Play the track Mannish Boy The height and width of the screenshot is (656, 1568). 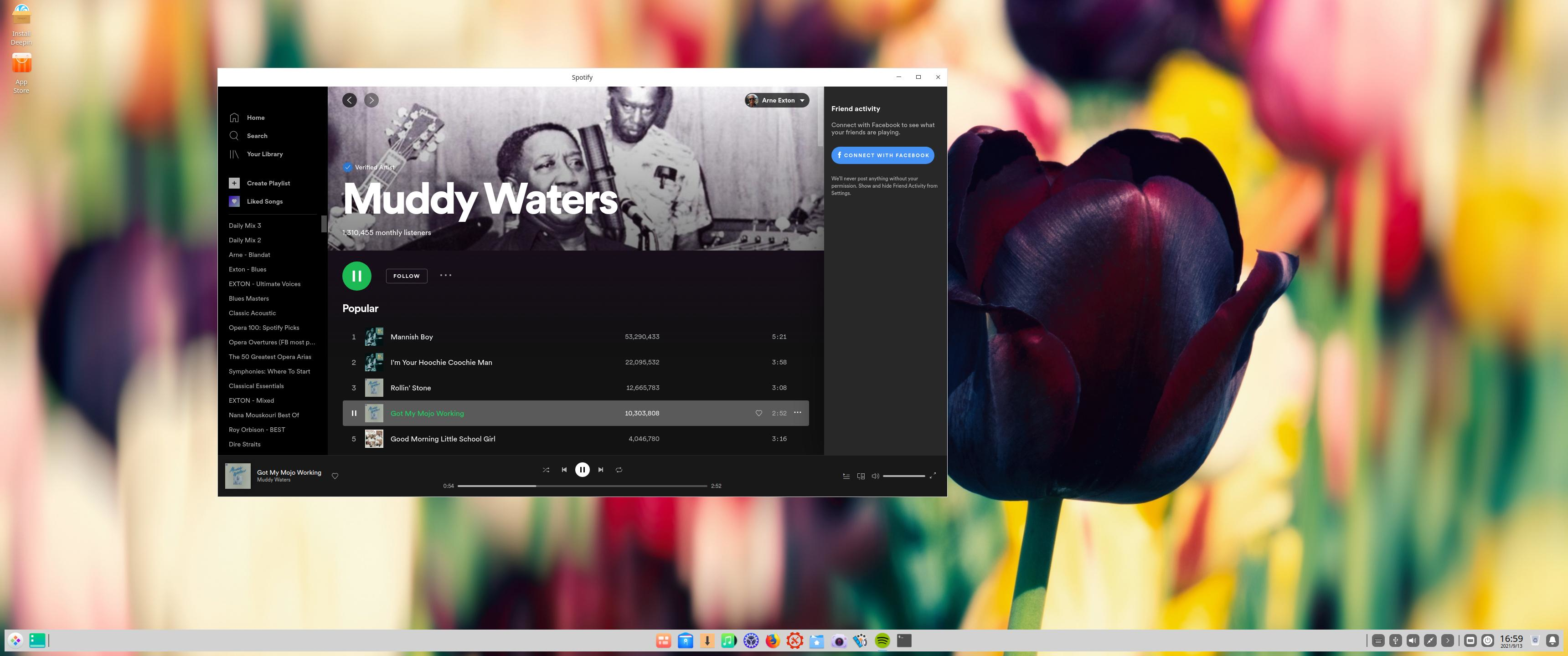(576, 337)
